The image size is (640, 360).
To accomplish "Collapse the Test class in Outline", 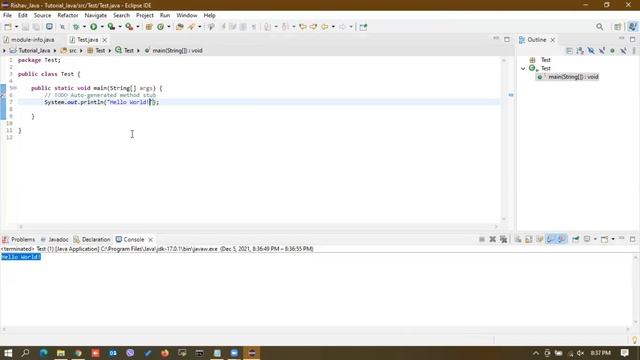I will pyautogui.click(x=523, y=69).
